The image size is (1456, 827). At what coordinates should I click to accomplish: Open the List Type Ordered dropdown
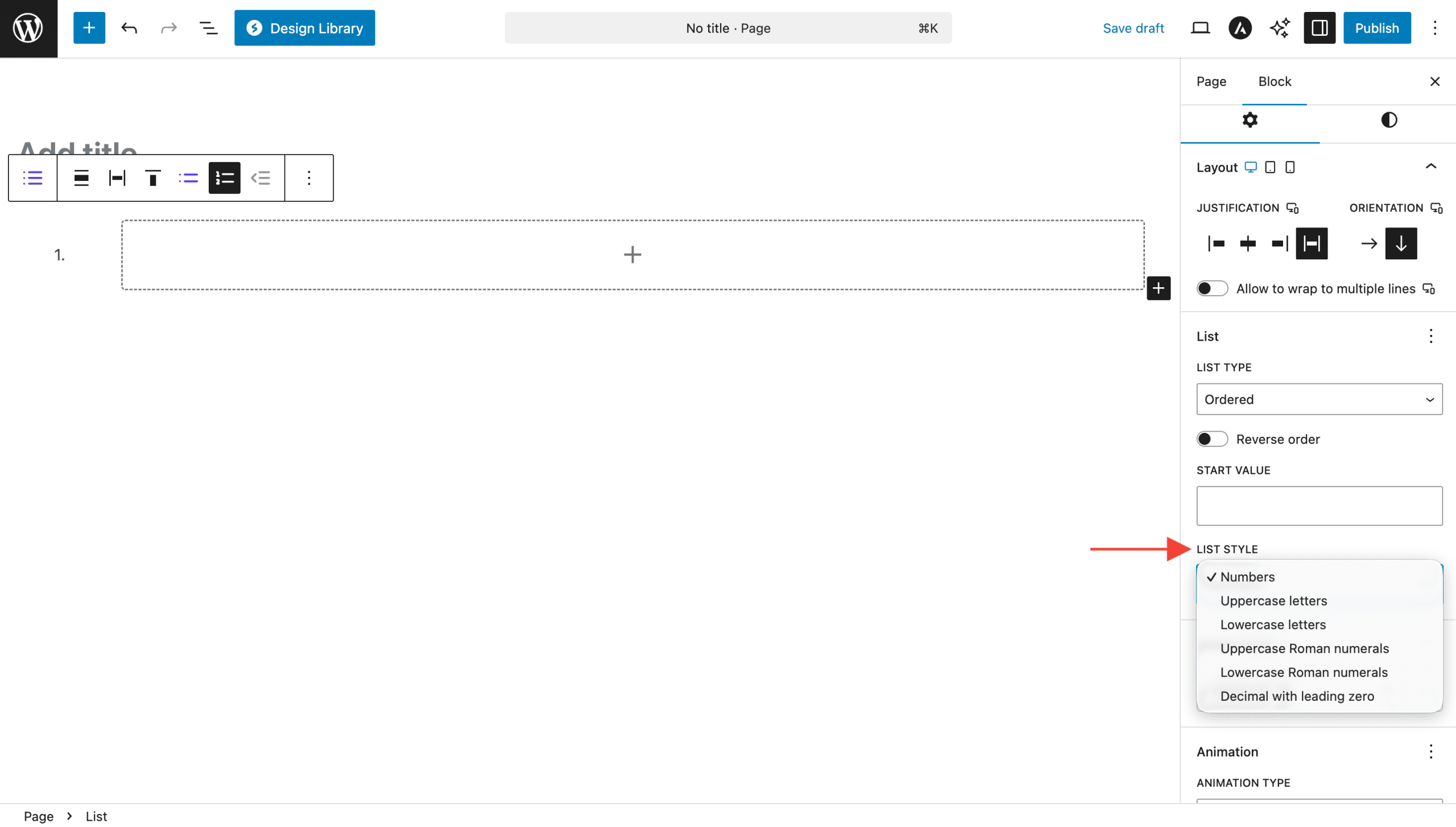pyautogui.click(x=1319, y=399)
